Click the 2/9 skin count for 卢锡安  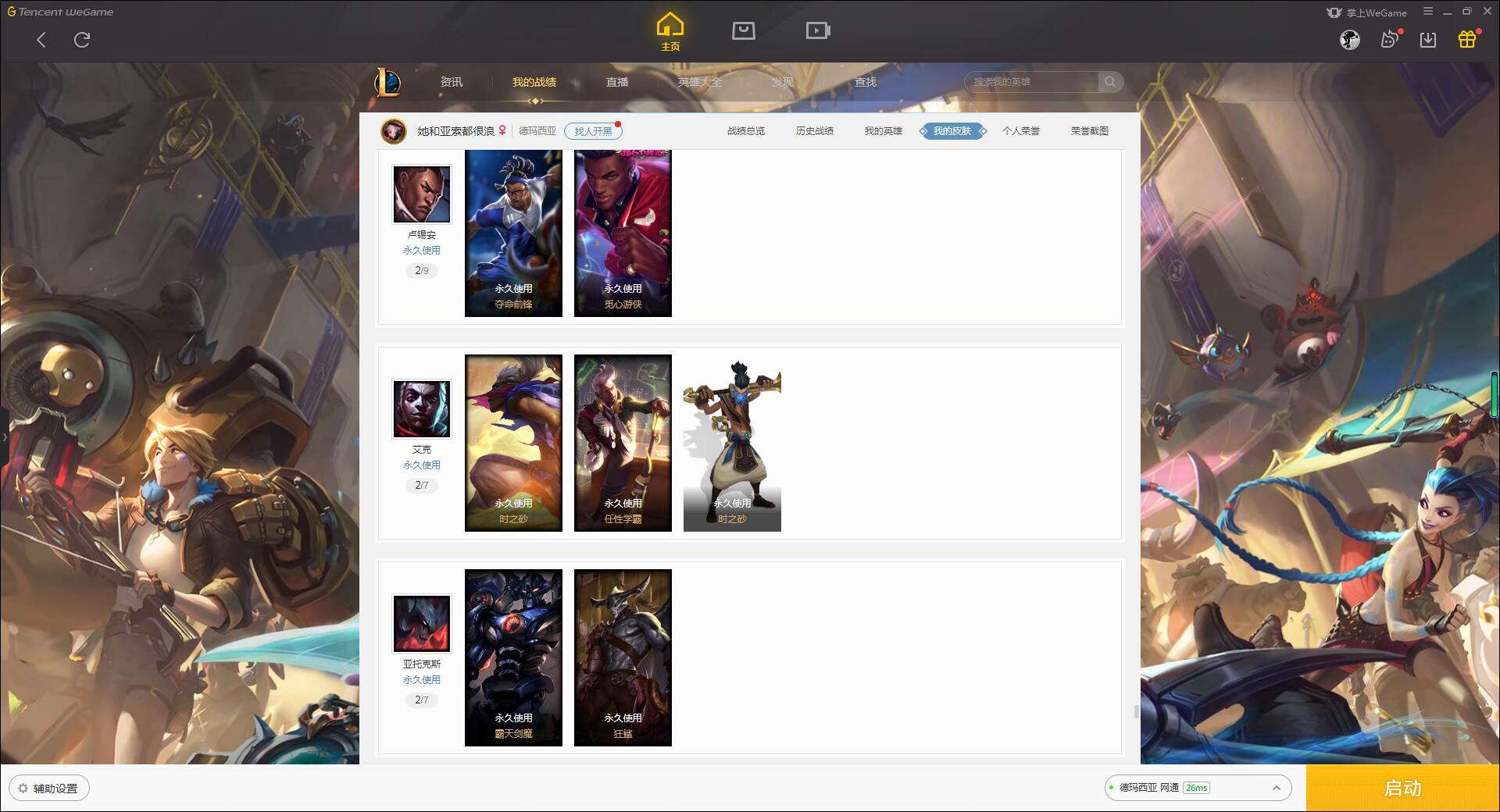point(422,271)
